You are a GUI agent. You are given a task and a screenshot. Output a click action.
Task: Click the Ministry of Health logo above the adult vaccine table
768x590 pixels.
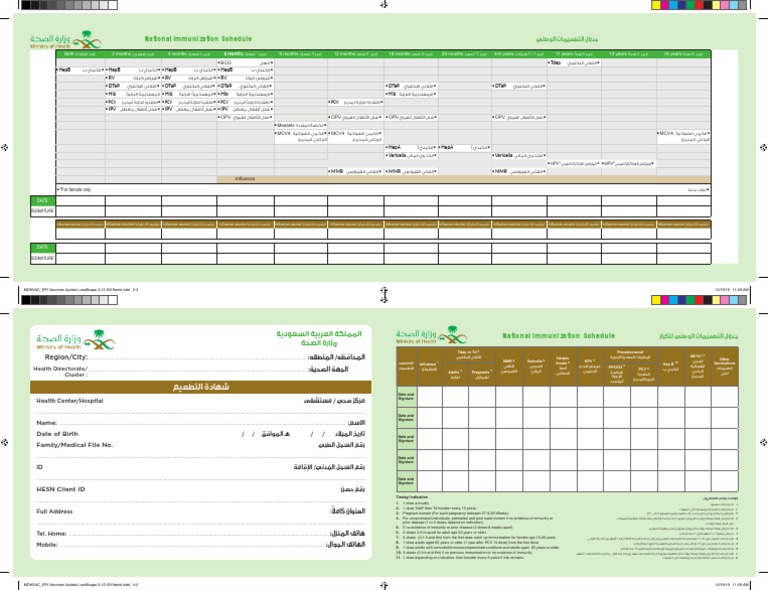[431, 335]
